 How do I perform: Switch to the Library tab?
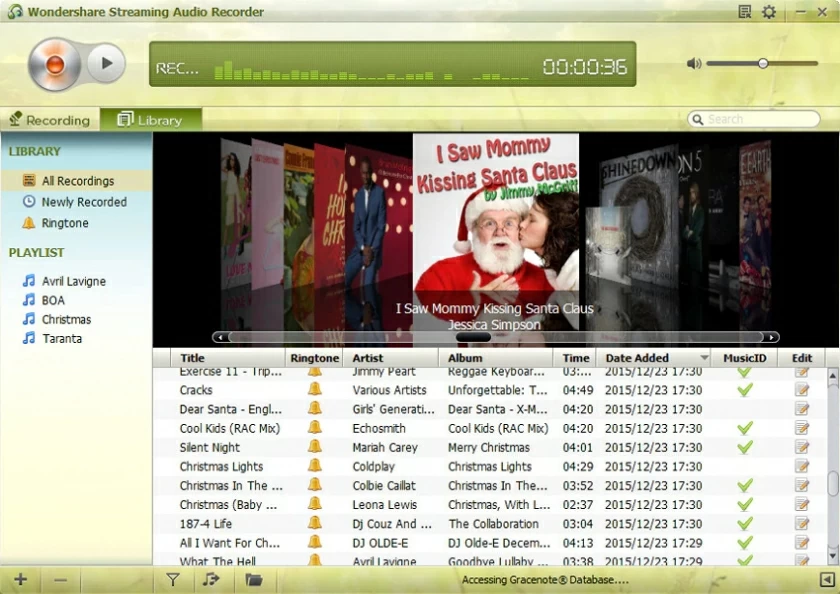point(152,119)
